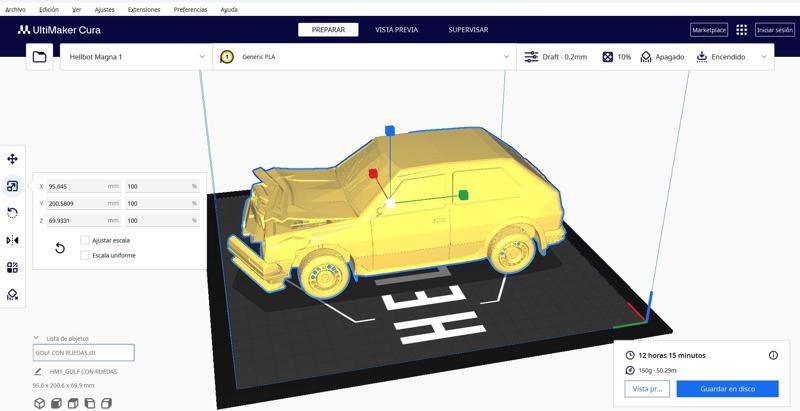The height and width of the screenshot is (411, 800).
Task: Click the UltiMaker Cura logo
Action: 59,30
